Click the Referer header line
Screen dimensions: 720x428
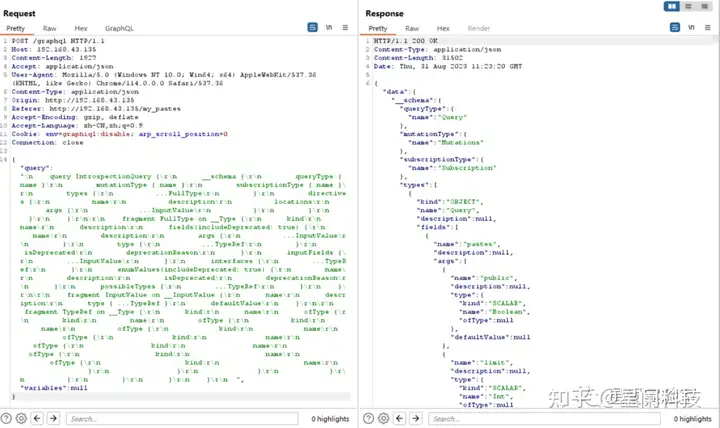(96, 109)
